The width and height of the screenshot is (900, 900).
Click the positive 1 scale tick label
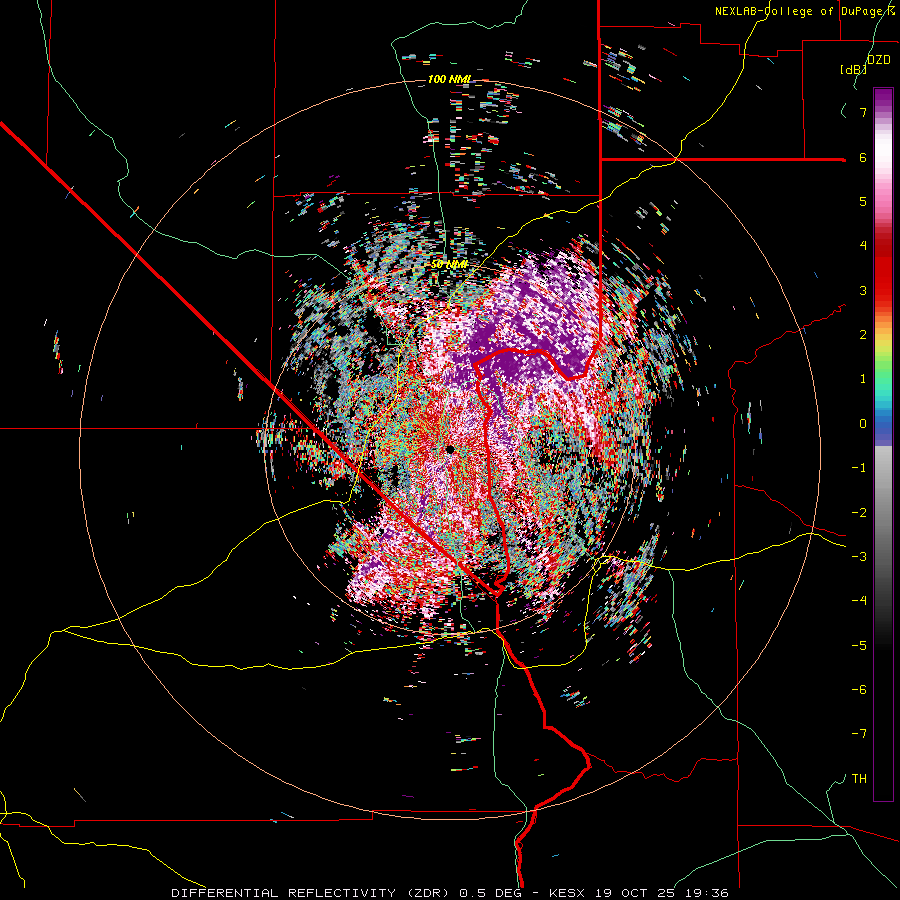tap(863, 378)
